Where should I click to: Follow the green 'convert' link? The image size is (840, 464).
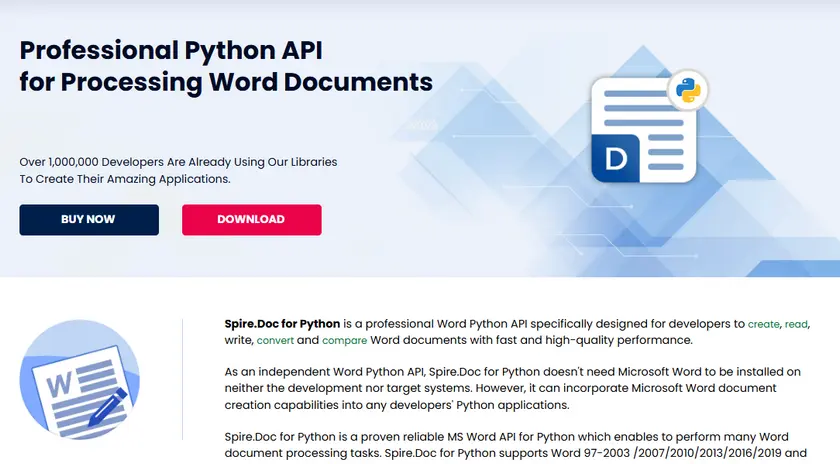pyautogui.click(x=275, y=340)
